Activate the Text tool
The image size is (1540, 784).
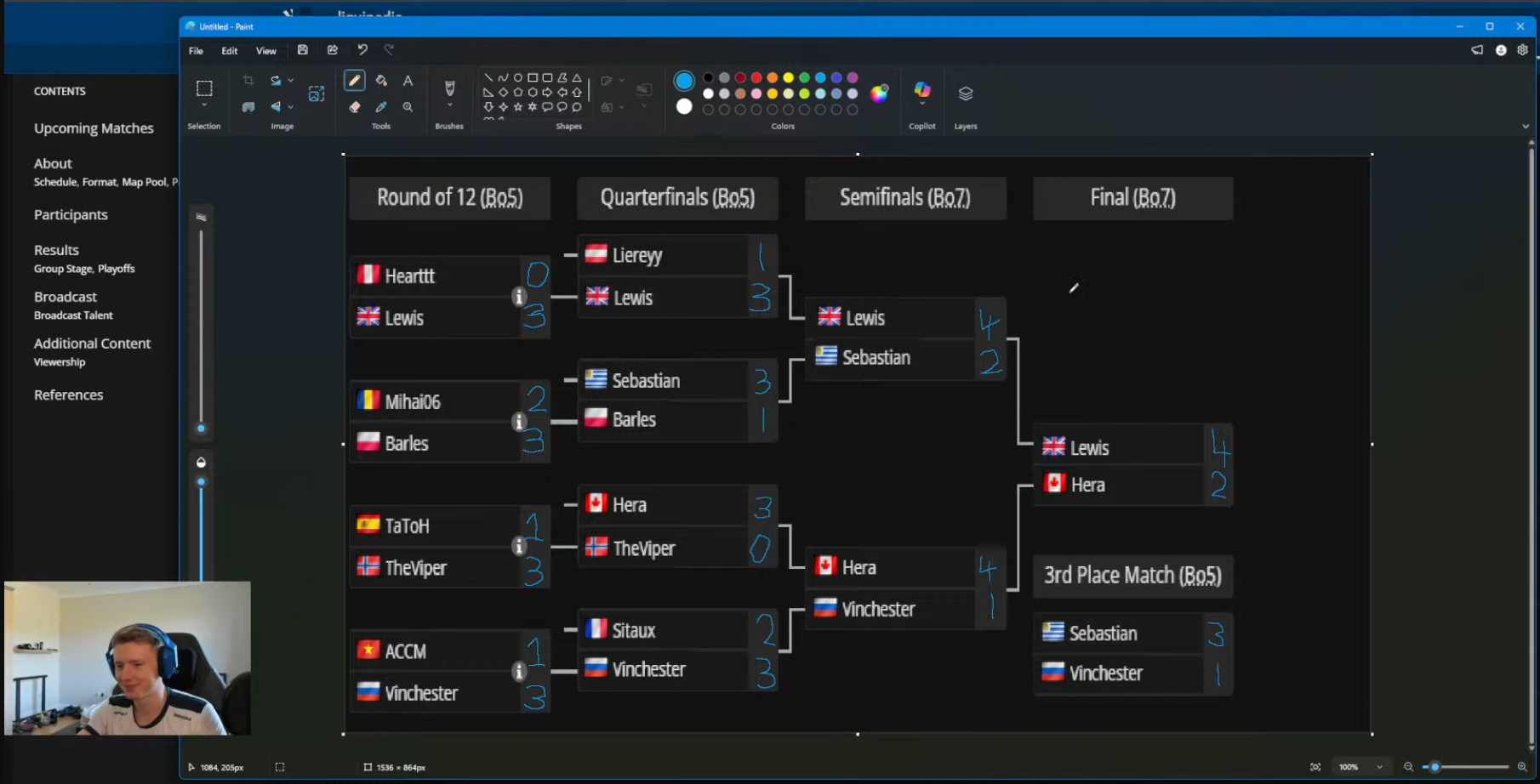click(408, 81)
